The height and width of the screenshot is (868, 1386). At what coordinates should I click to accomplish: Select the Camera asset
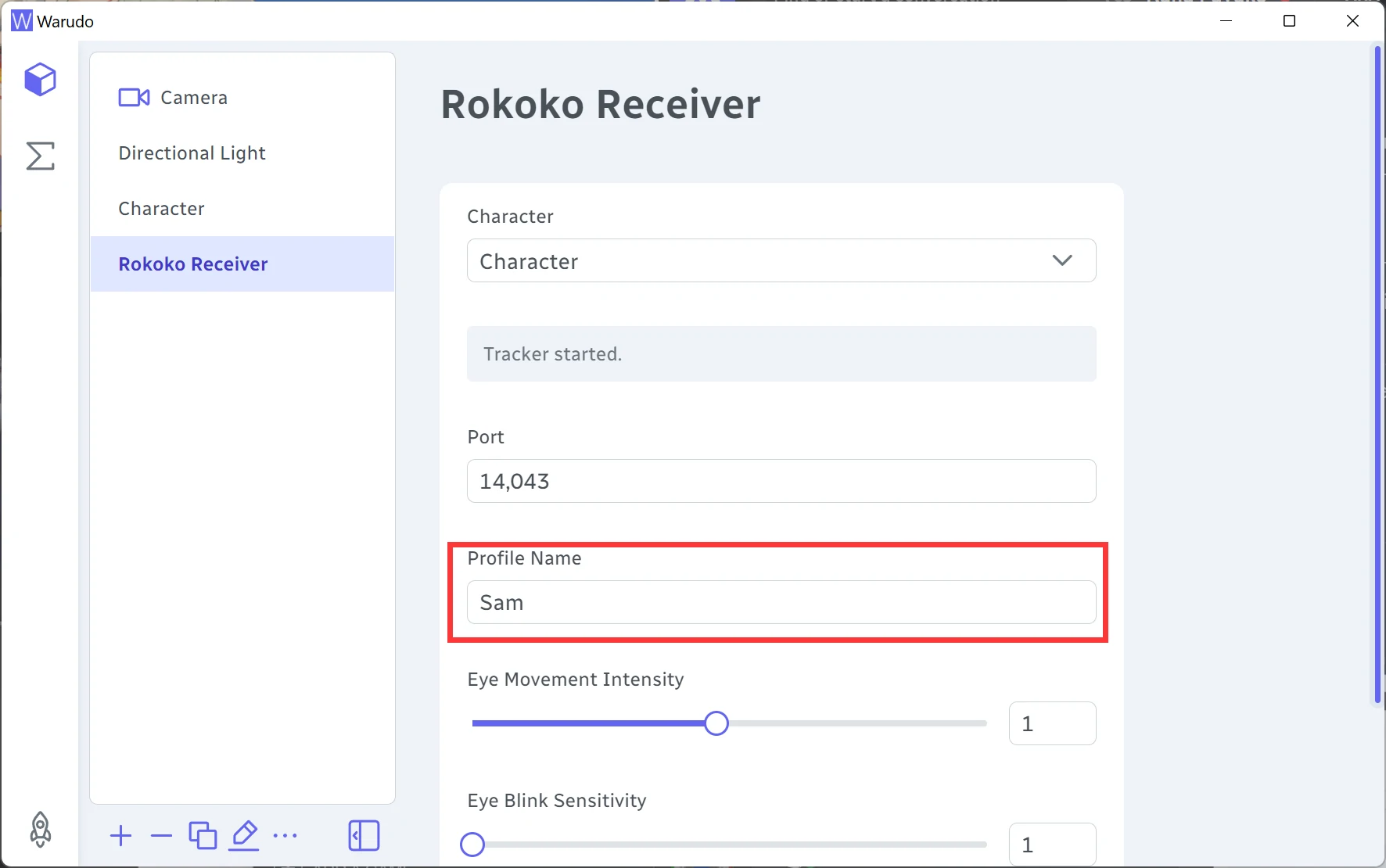click(x=242, y=98)
